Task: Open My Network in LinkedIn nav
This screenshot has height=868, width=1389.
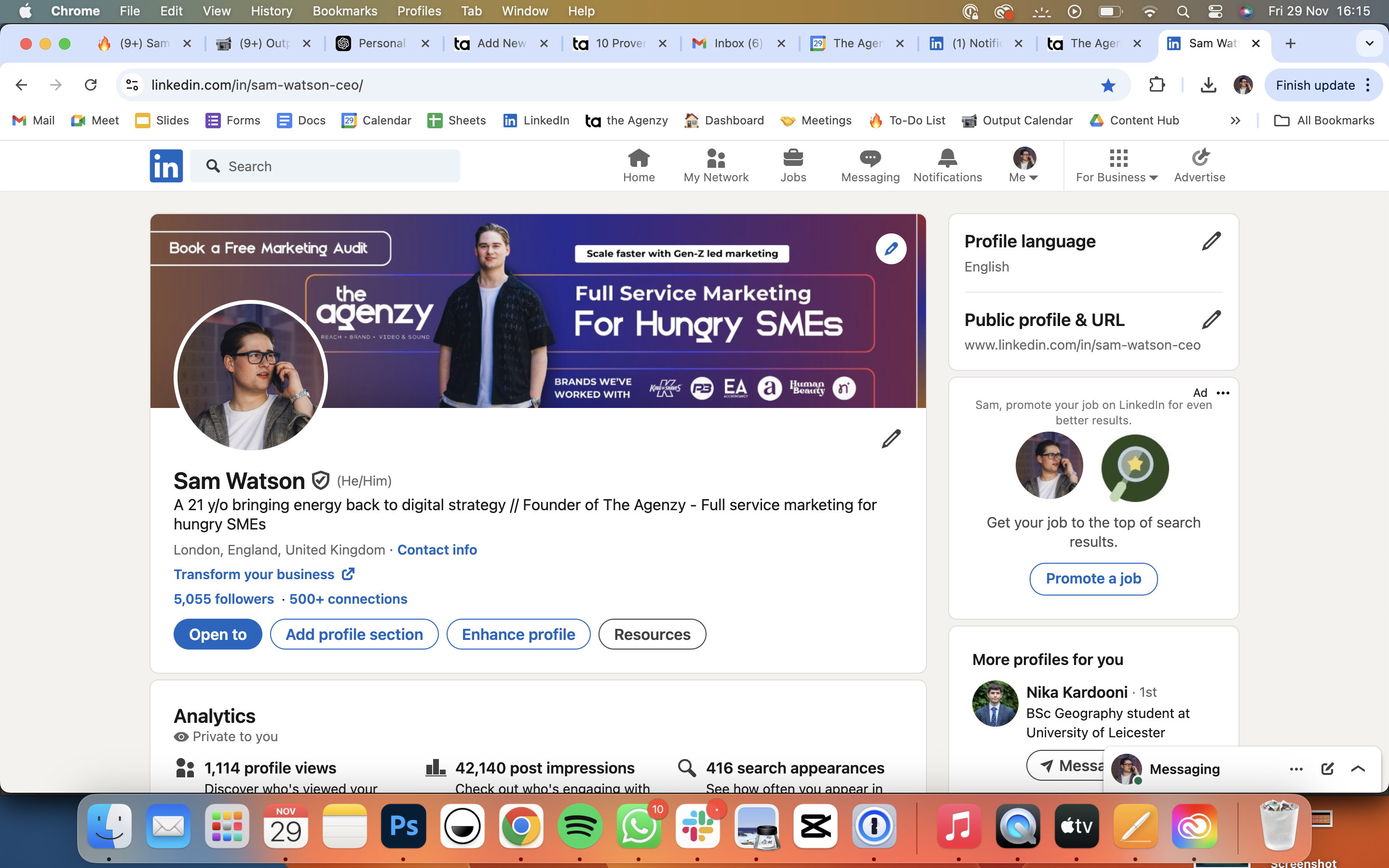Action: [716, 166]
